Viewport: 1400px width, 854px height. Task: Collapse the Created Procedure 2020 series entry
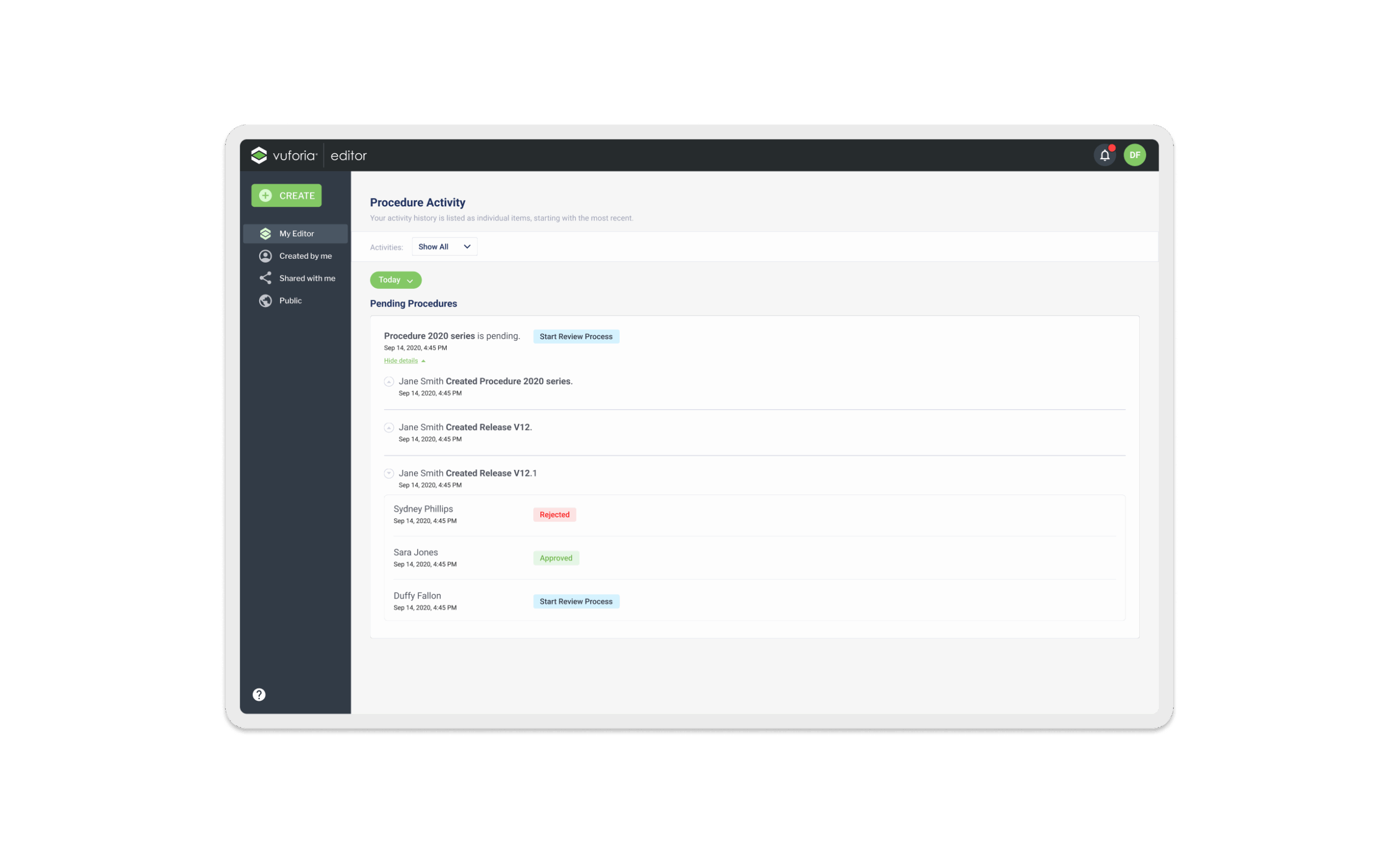point(389,381)
